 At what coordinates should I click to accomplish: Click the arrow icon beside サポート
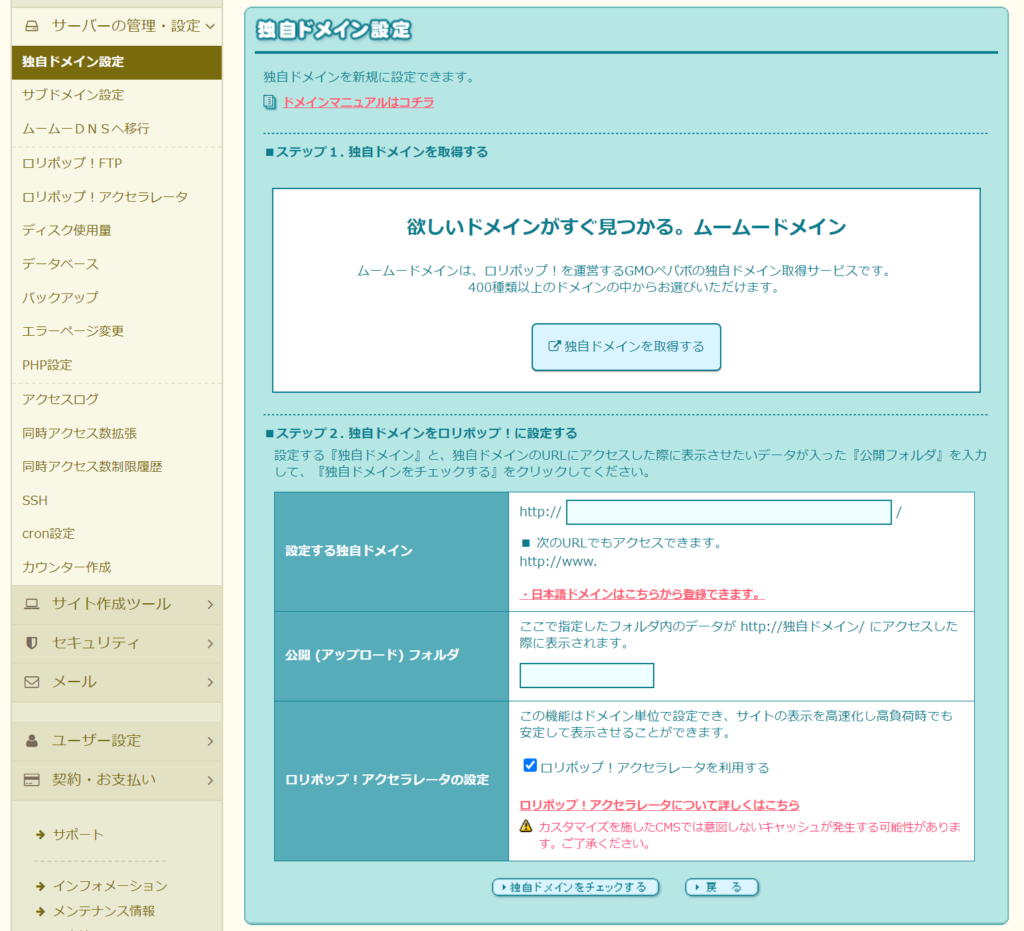[x=40, y=835]
